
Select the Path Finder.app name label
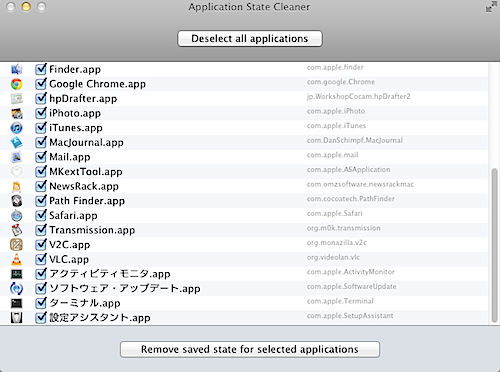87,201
